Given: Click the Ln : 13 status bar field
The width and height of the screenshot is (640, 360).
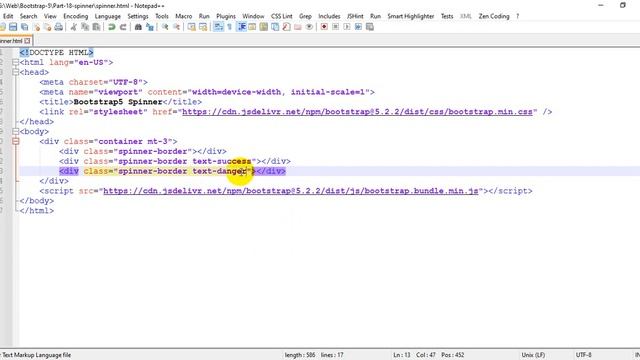Looking at the screenshot, I should [402, 355].
